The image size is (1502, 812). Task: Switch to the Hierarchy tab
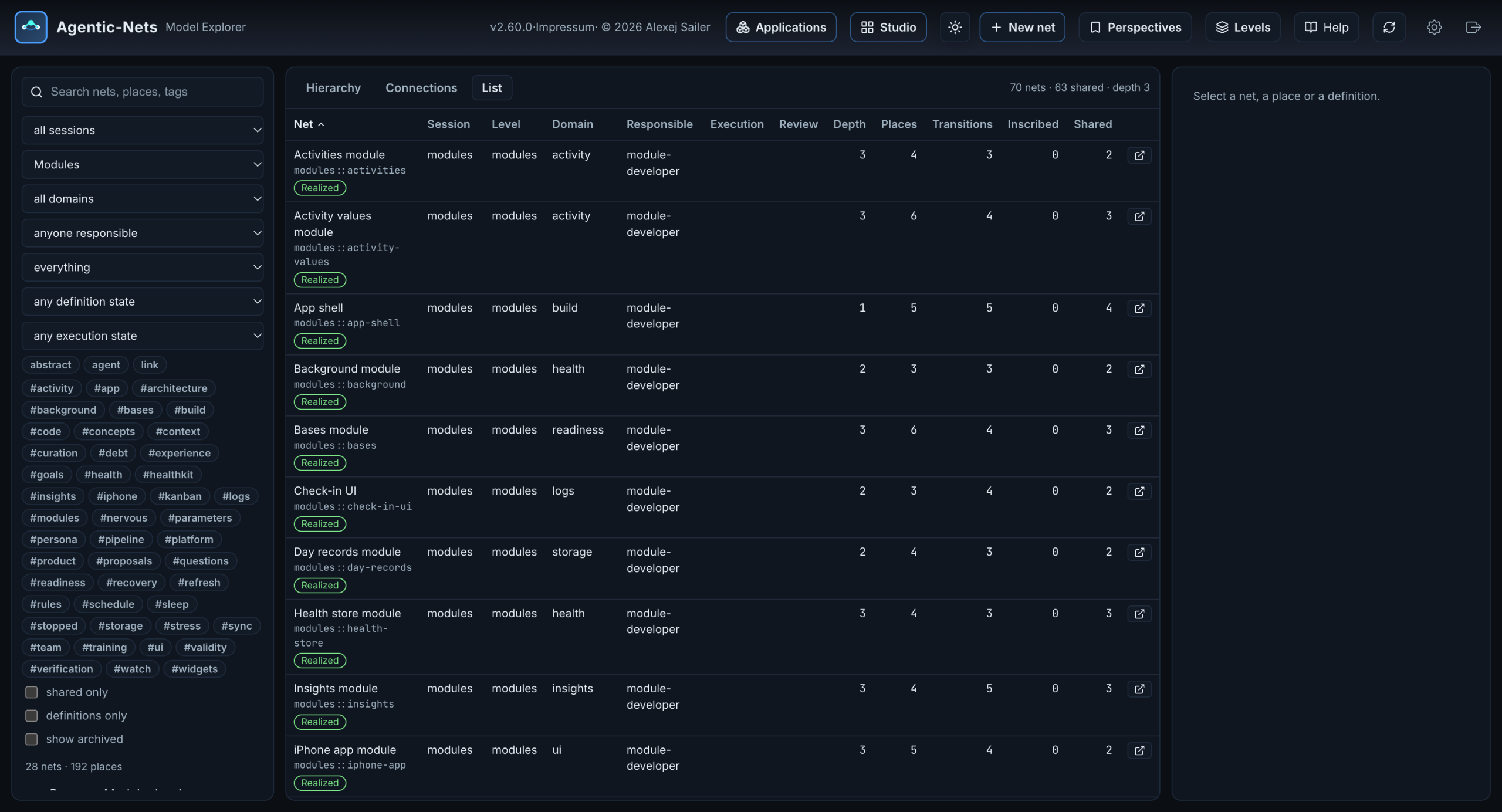pyautogui.click(x=333, y=88)
